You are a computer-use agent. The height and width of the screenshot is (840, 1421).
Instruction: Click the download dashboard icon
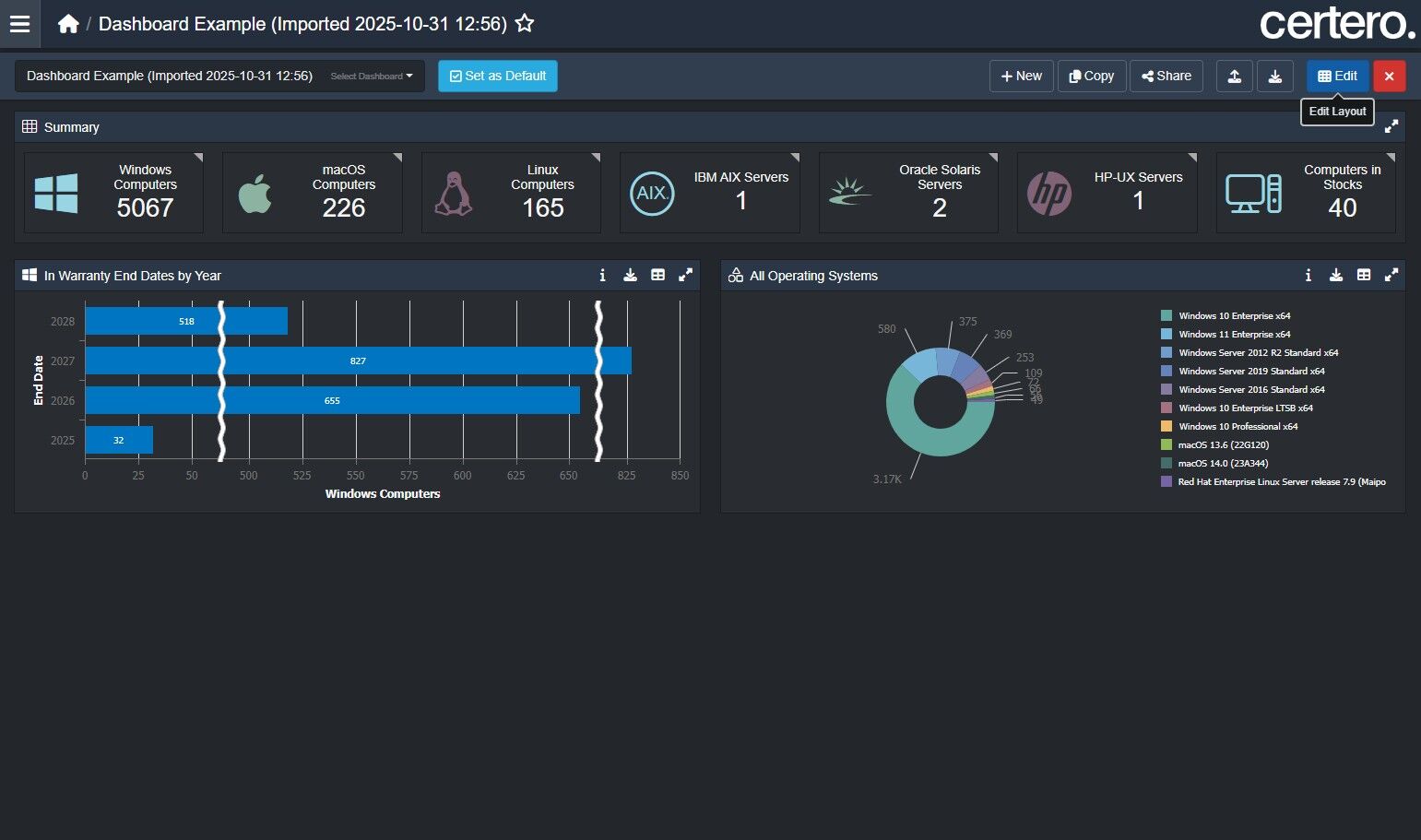click(x=1274, y=76)
